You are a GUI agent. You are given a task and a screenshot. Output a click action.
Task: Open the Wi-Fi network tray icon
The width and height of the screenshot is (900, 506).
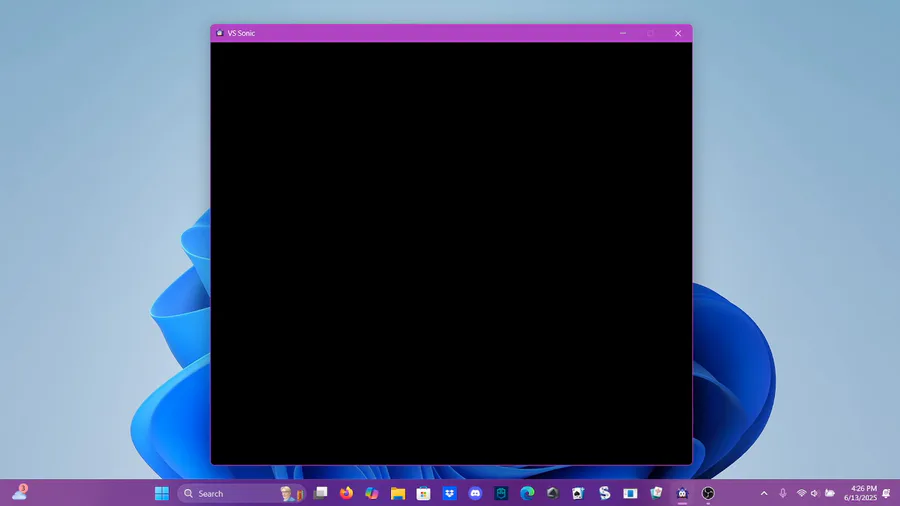(x=801, y=493)
